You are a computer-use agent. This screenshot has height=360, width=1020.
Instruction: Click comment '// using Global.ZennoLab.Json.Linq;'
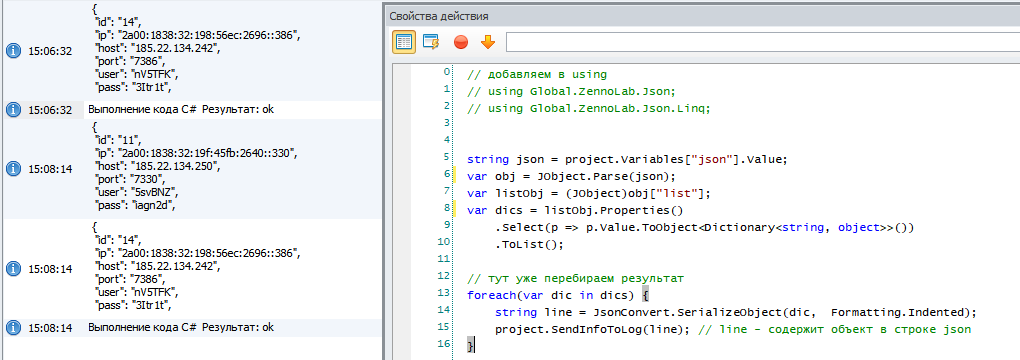pos(589,108)
